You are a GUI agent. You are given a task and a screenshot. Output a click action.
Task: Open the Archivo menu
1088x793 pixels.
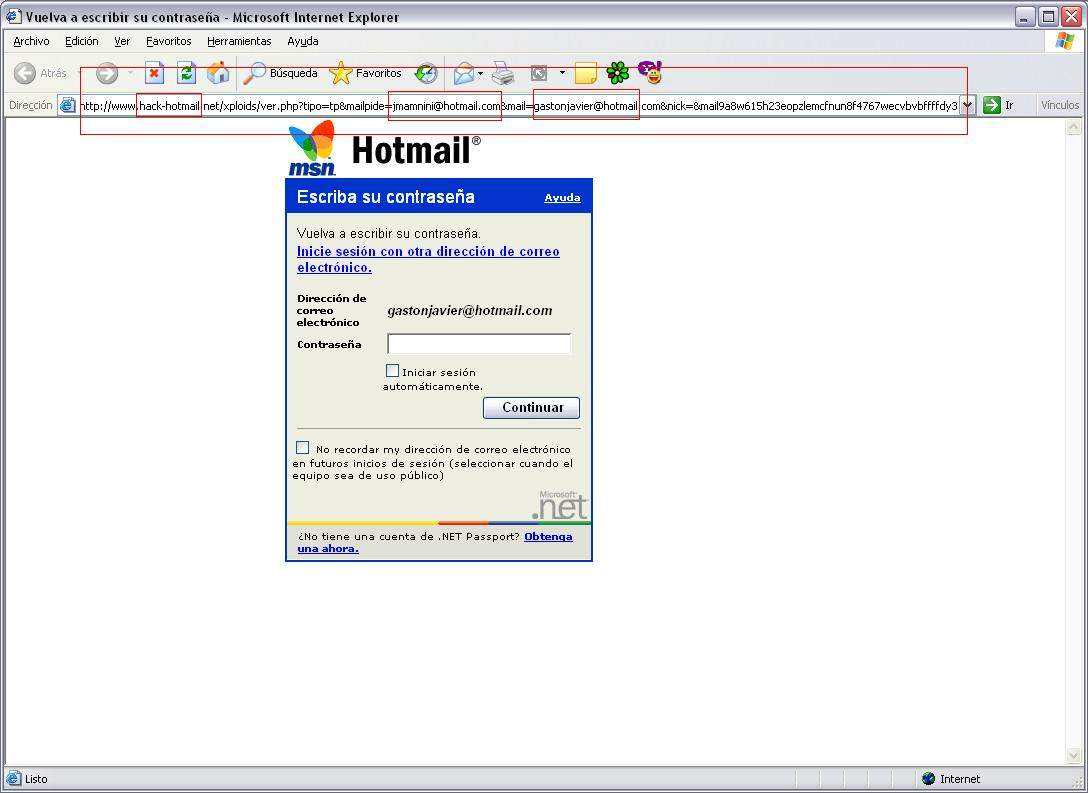[x=31, y=41]
